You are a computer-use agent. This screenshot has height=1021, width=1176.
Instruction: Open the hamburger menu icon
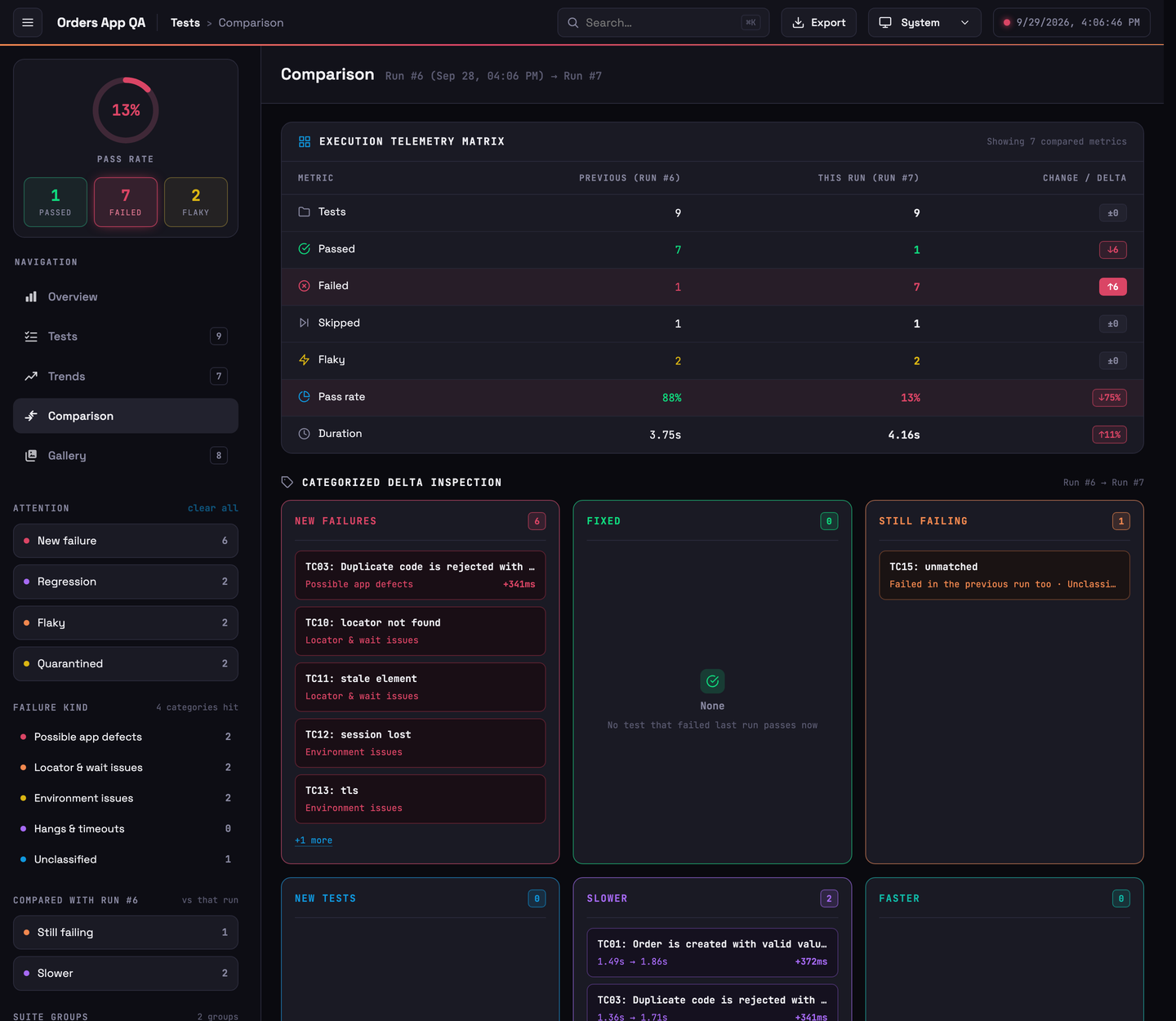[x=28, y=23]
